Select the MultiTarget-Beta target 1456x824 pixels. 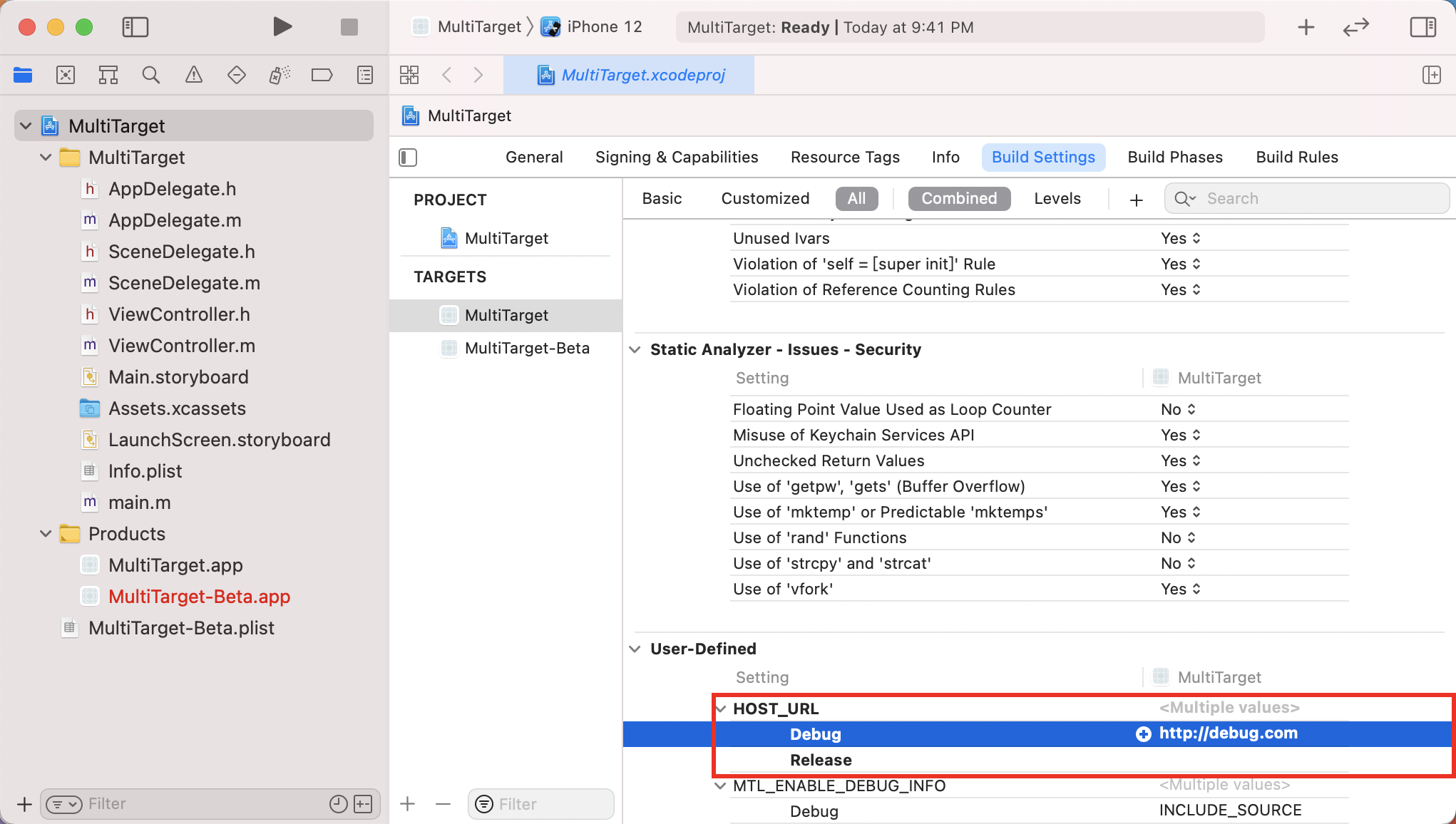pyautogui.click(x=526, y=348)
